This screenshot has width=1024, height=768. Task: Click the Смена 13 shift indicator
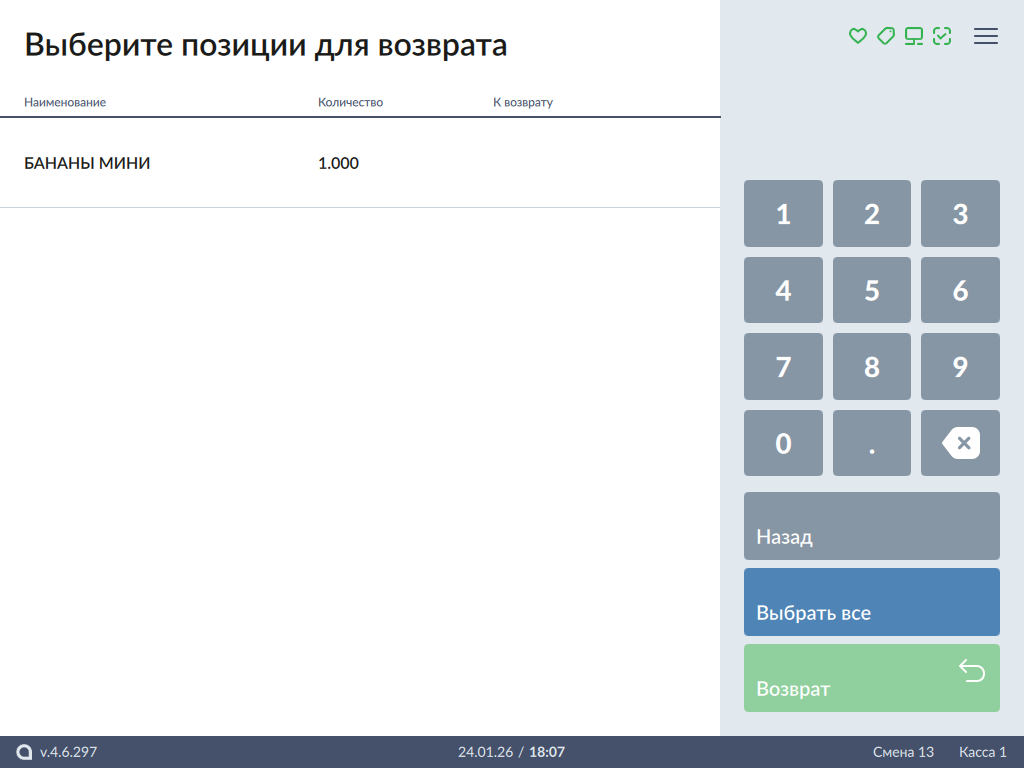click(x=903, y=752)
